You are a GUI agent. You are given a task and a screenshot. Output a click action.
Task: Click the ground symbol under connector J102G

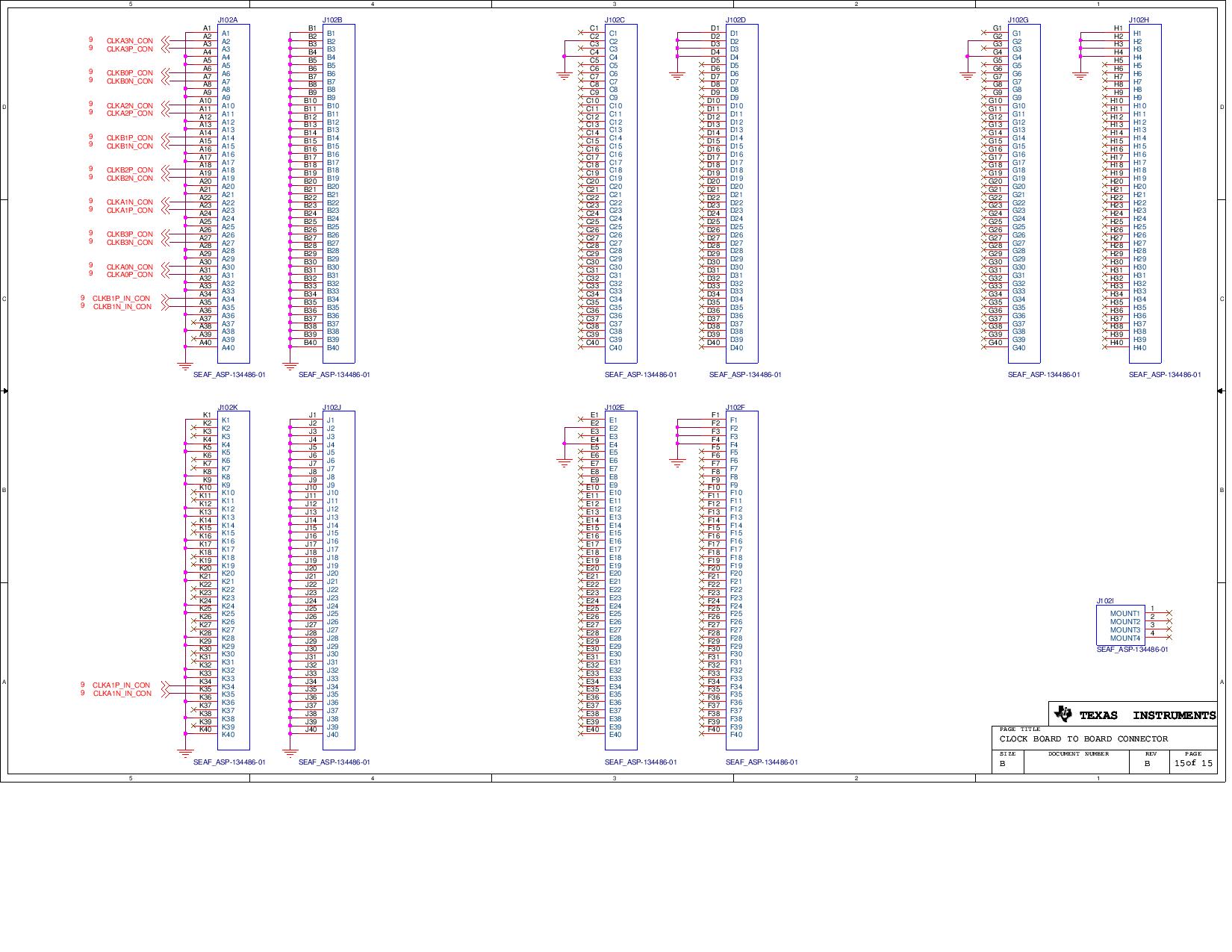[x=968, y=75]
